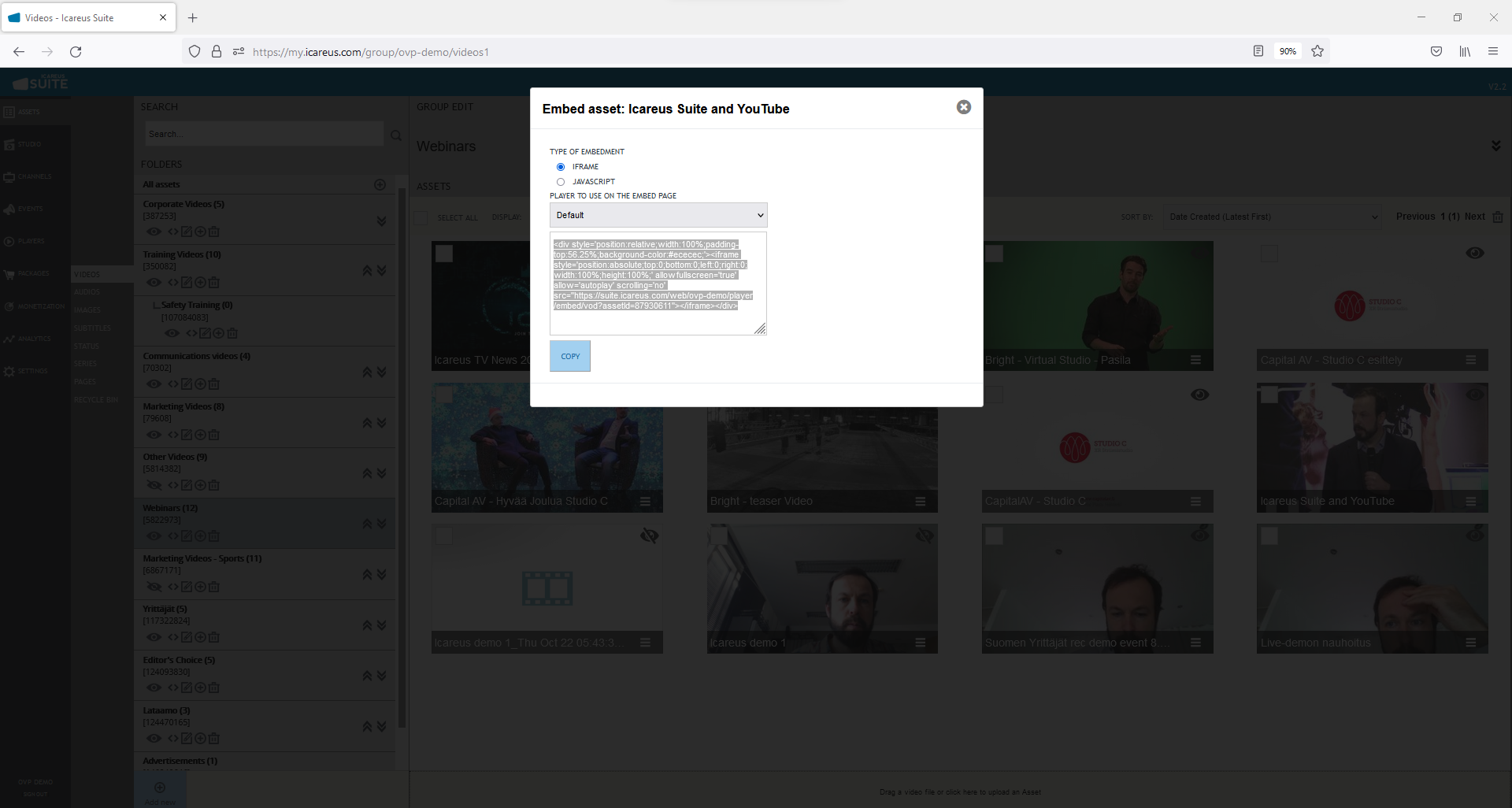Image resolution: width=1512 pixels, height=808 pixels.
Task: Move Training Videos folder up
Action: [367, 271]
